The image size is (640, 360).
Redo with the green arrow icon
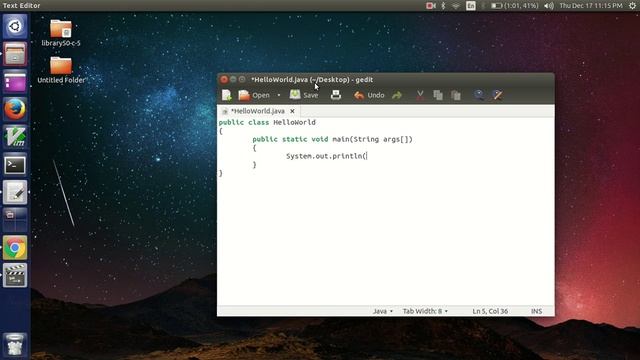coord(397,95)
